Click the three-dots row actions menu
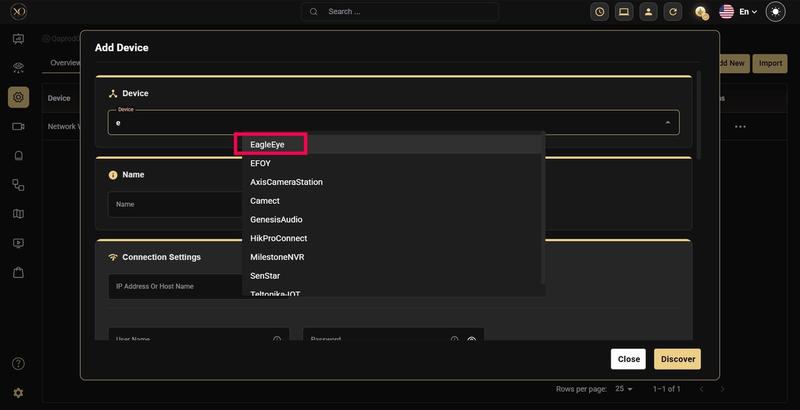This screenshot has height=410, width=800. pos(740,126)
